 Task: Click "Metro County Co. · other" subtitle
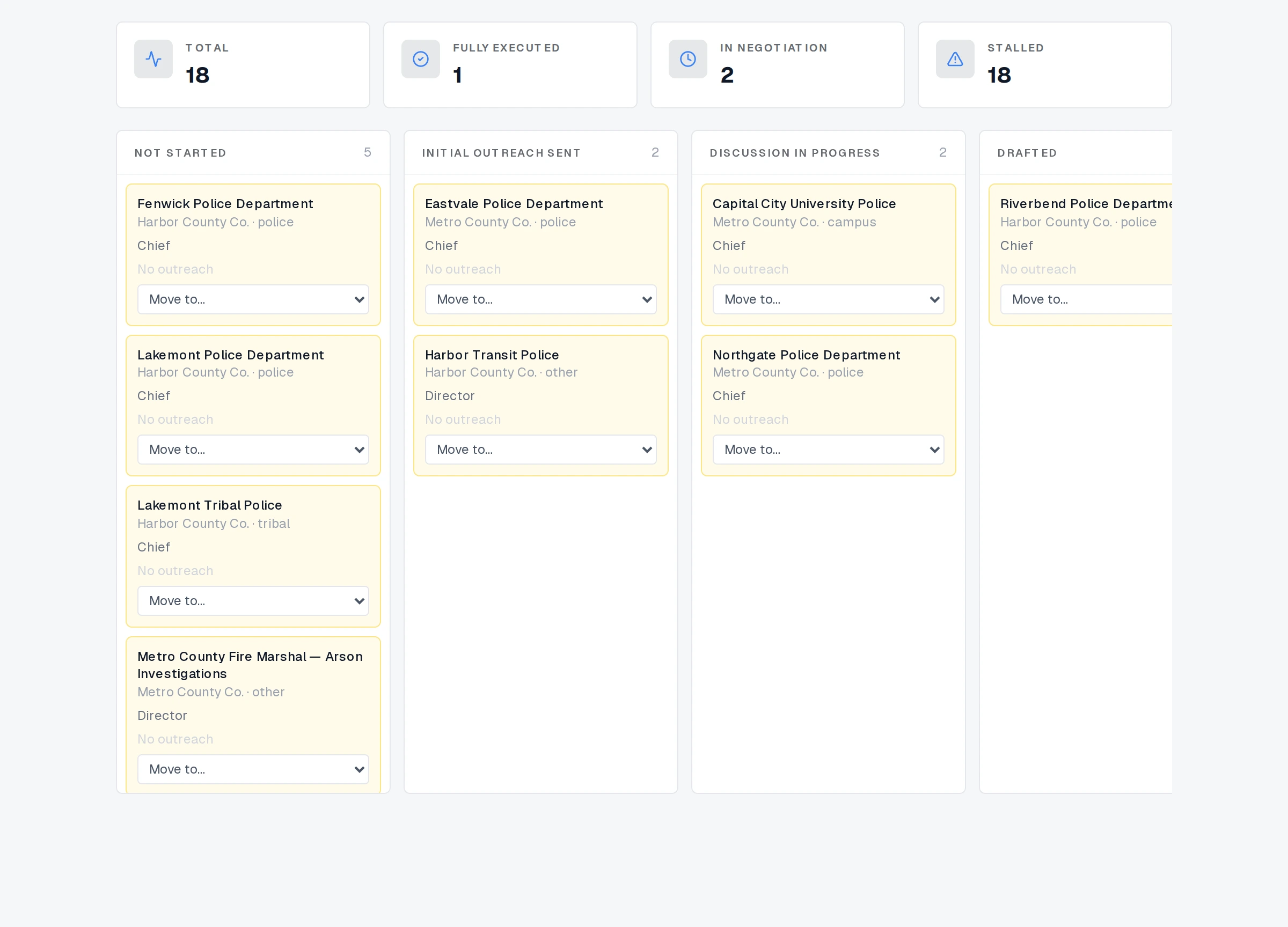(211, 692)
